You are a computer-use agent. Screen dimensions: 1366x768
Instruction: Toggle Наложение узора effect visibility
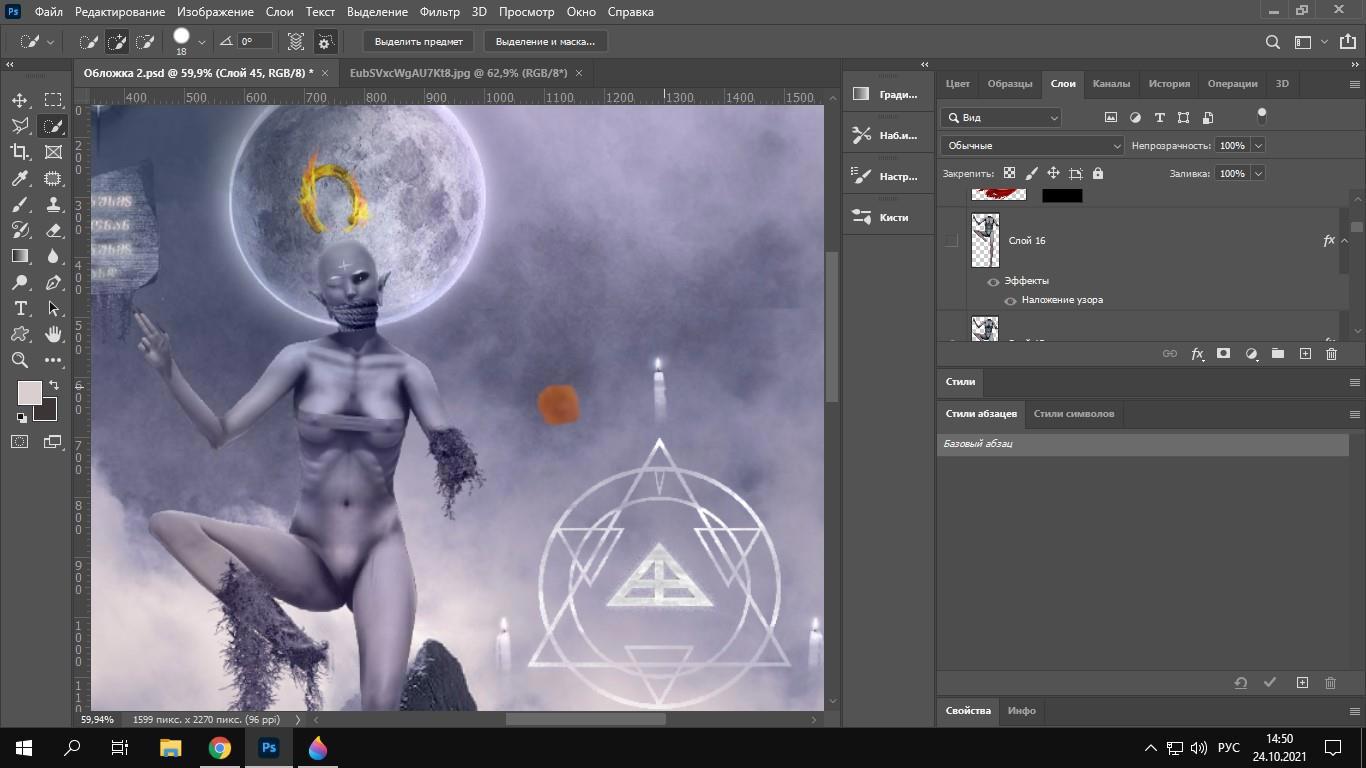1010,300
